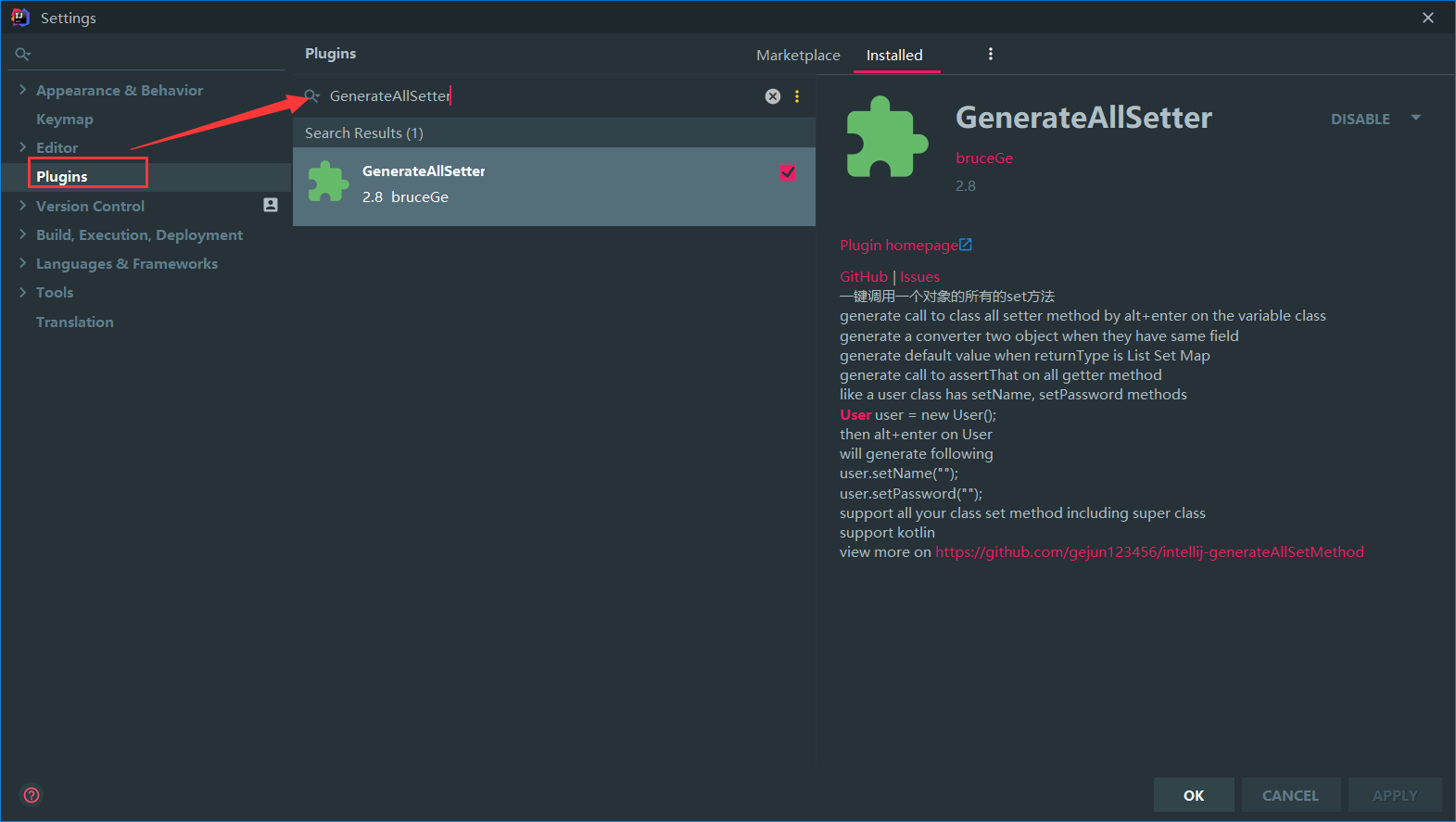Select Plugins in settings tree
The image size is (1456, 822).
click(x=62, y=176)
